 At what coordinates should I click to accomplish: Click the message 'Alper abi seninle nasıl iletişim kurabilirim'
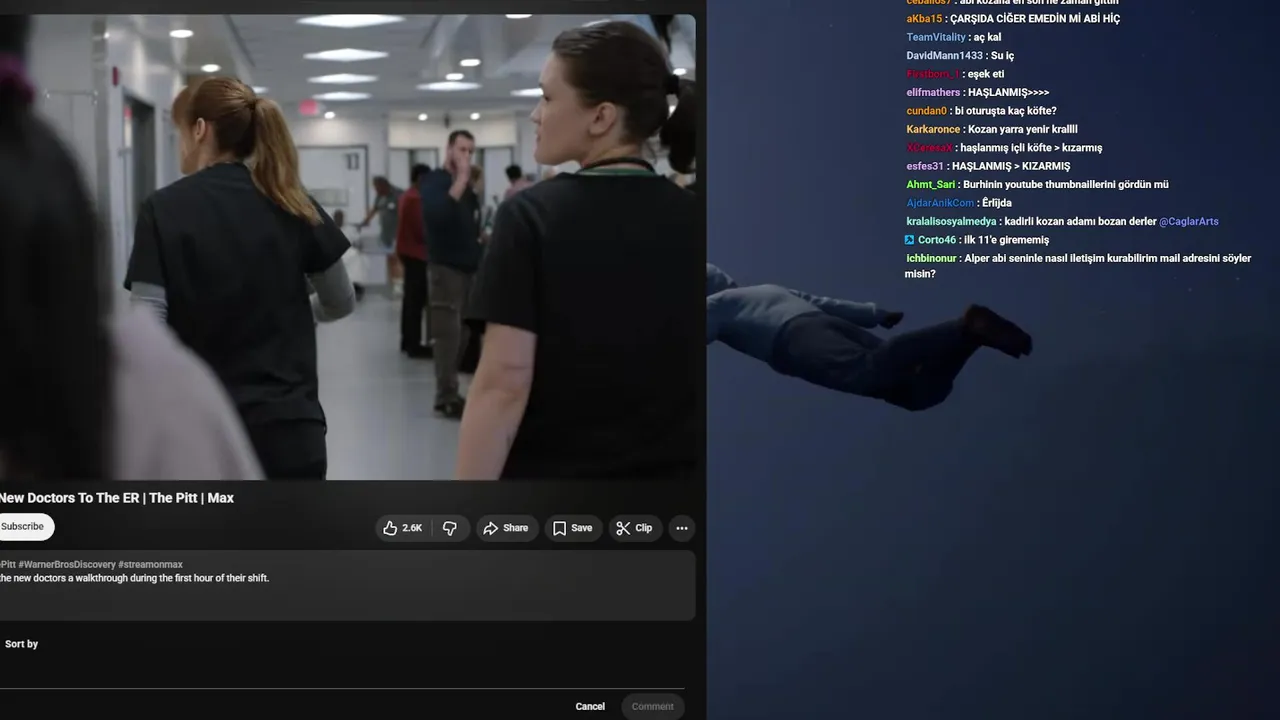pyautogui.click(x=1063, y=258)
